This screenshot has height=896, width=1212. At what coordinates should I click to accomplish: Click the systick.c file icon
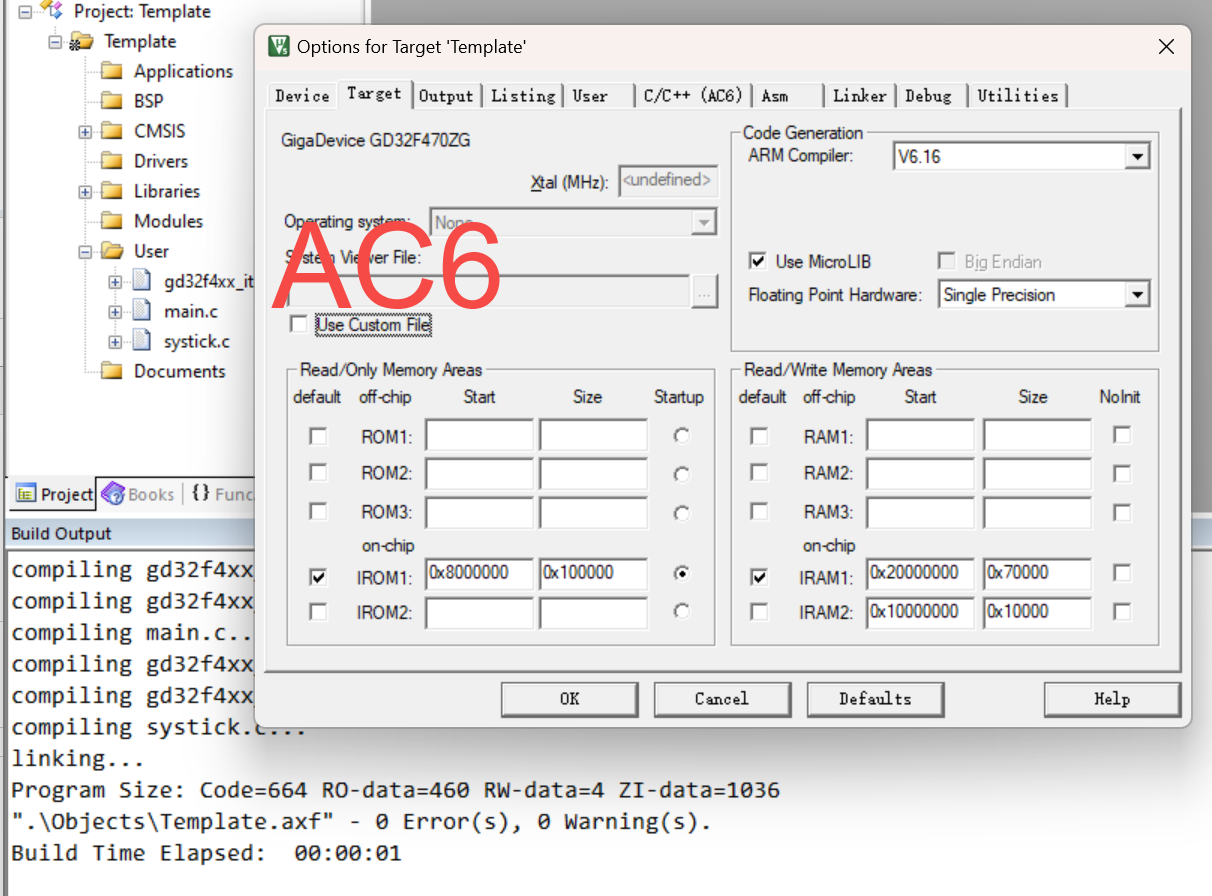point(142,341)
